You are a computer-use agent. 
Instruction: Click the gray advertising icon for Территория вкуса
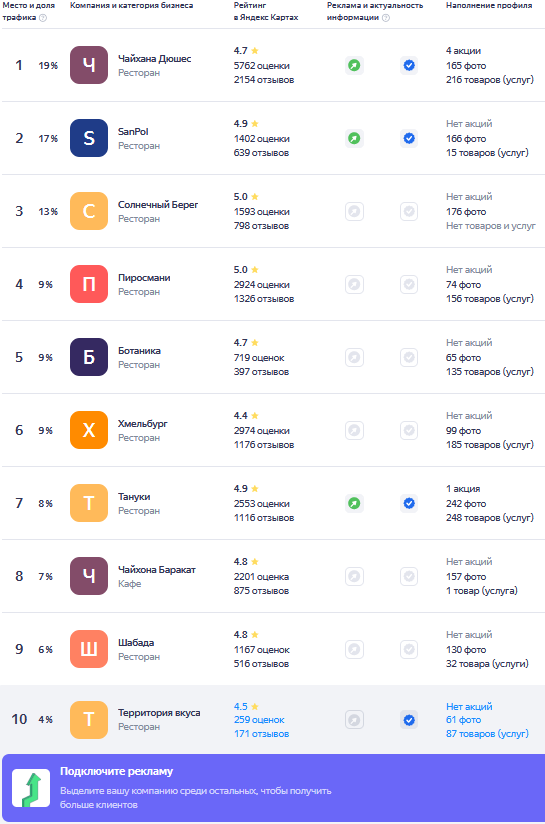(x=354, y=720)
